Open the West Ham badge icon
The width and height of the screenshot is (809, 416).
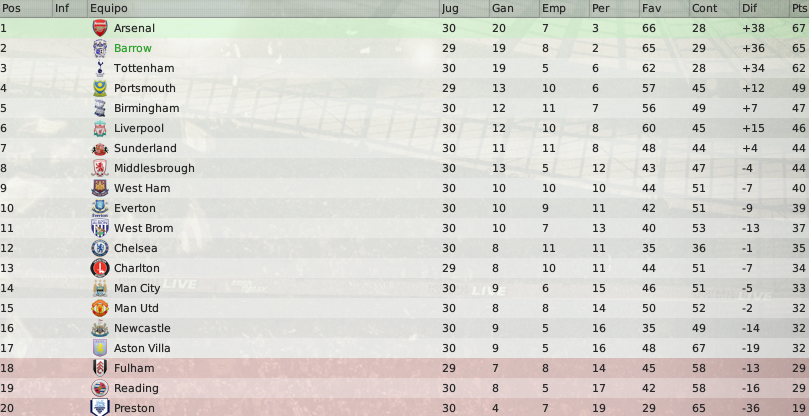[100, 188]
